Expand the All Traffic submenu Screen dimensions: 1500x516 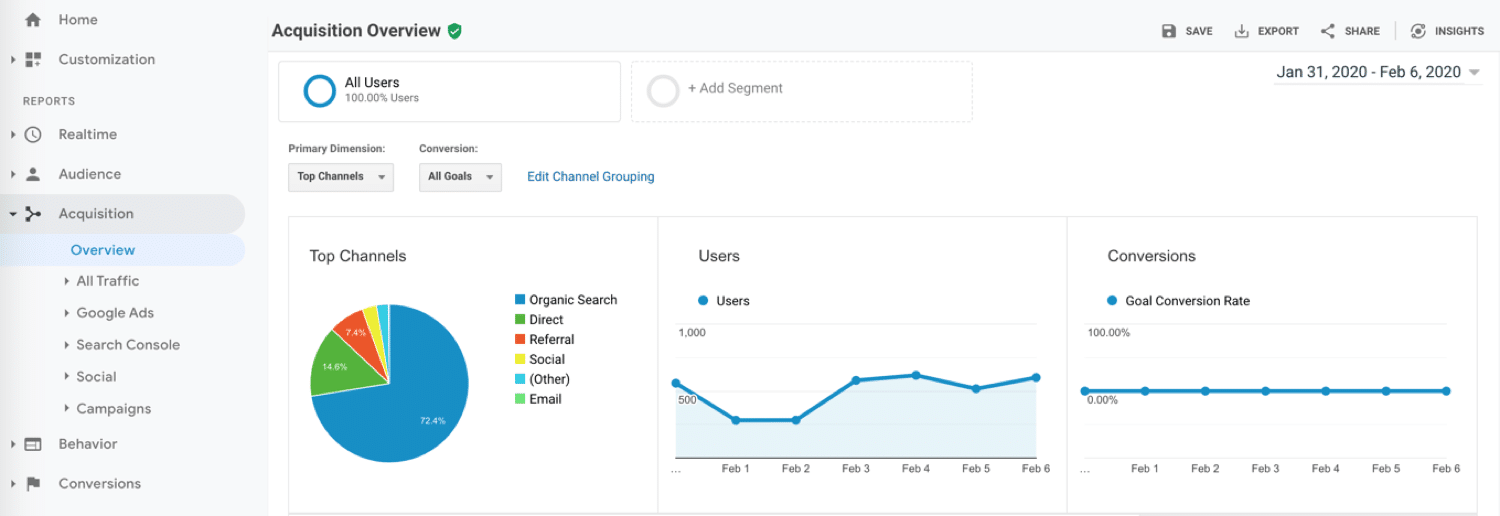[107, 281]
